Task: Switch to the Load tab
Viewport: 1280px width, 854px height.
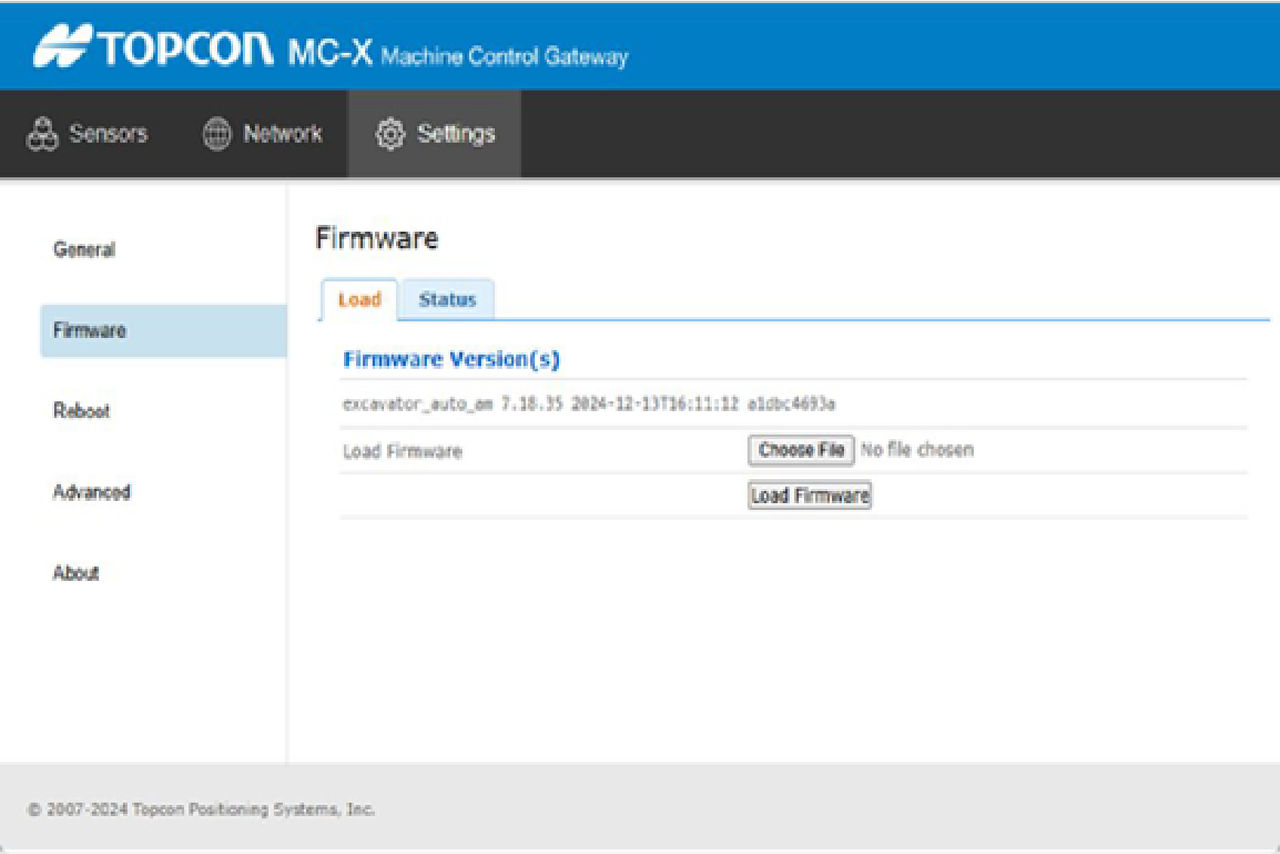Action: (359, 300)
